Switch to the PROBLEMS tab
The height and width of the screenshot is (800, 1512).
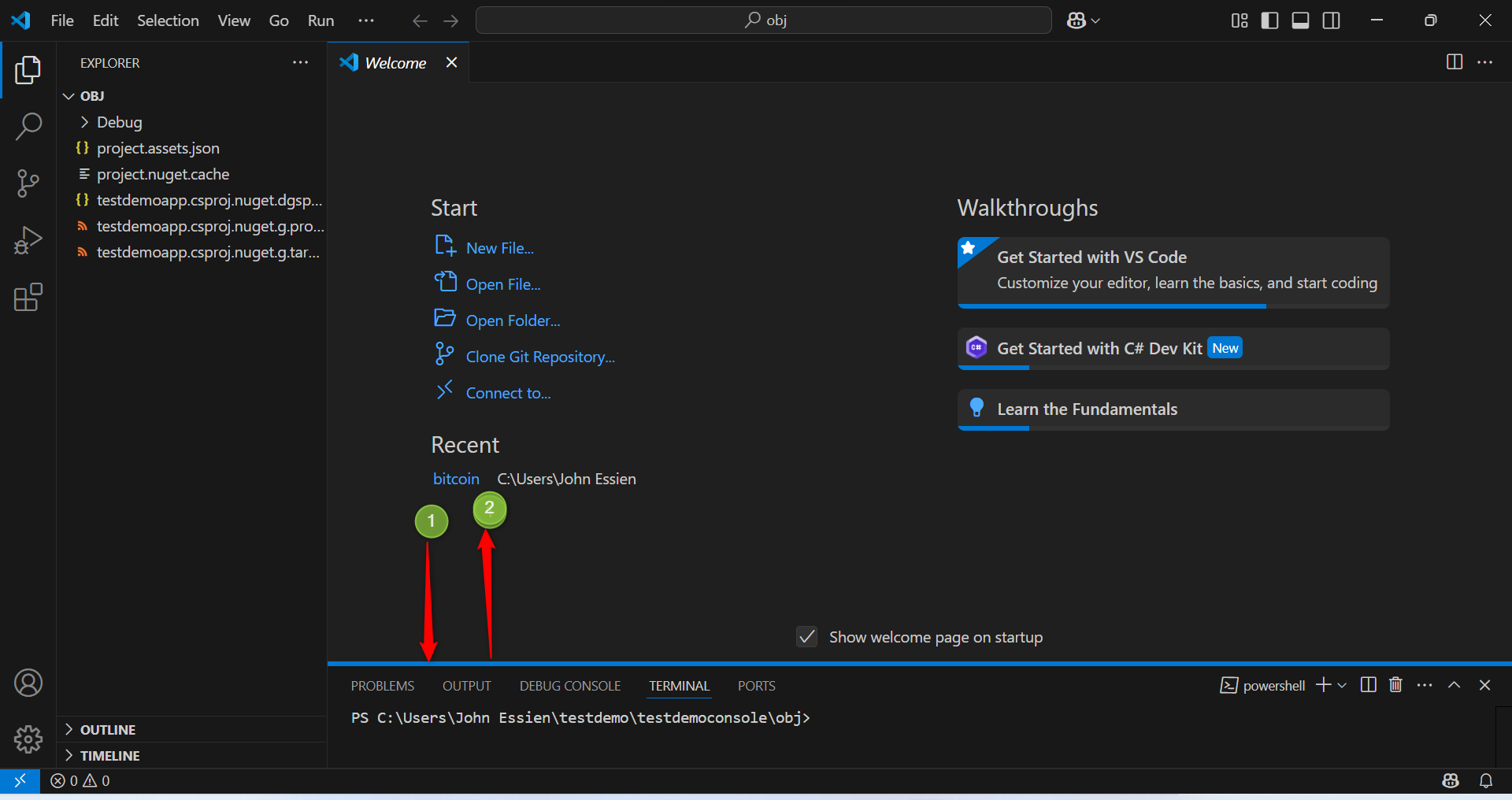383,686
